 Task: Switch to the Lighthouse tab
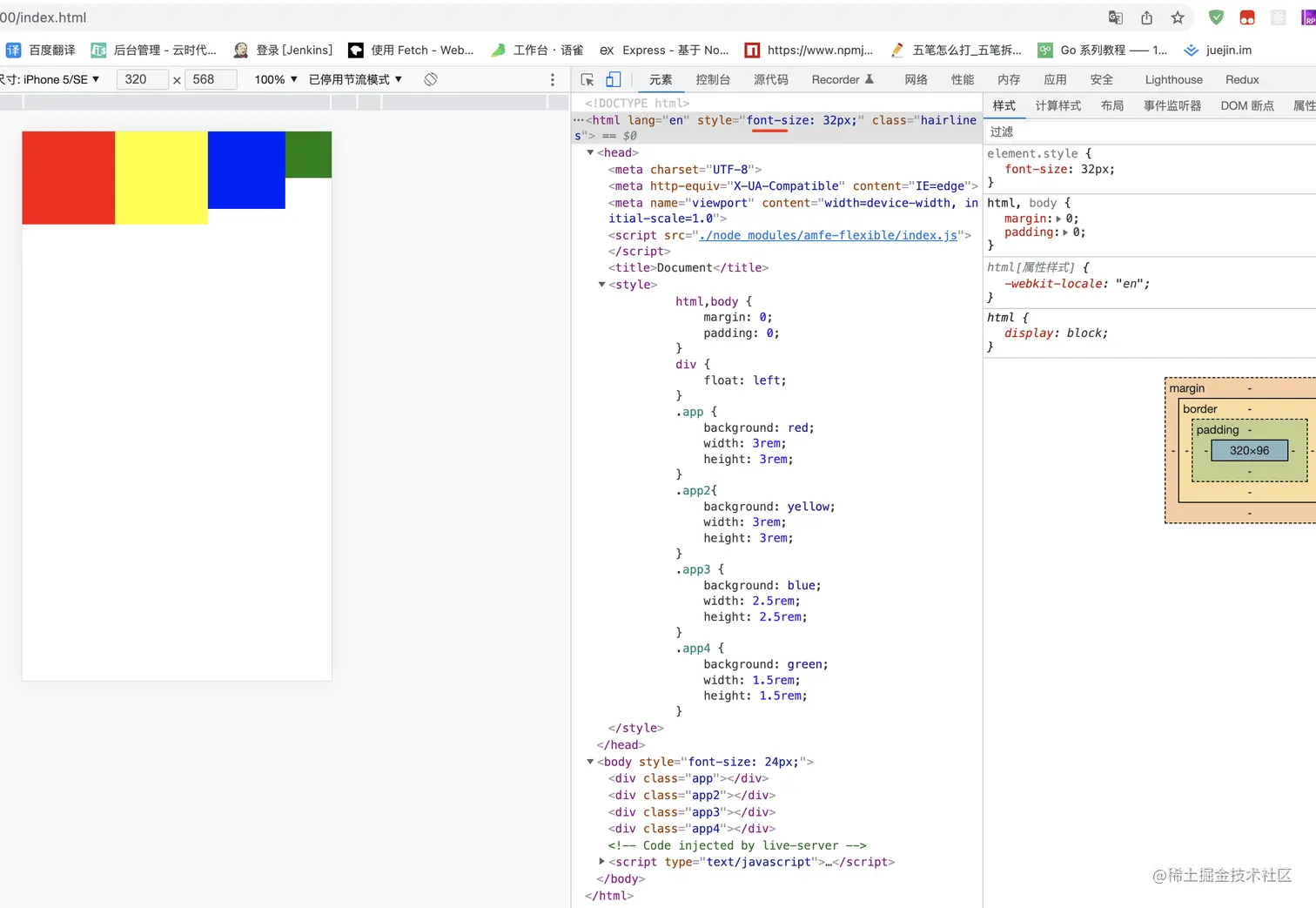1174,79
